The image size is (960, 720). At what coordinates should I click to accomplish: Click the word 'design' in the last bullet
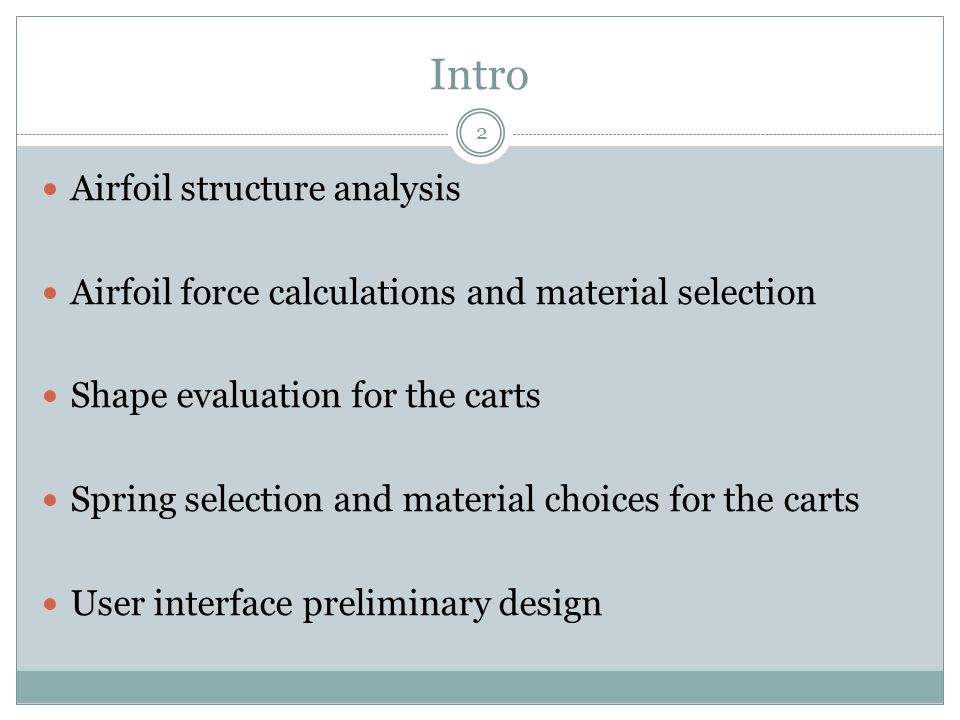pos(550,605)
